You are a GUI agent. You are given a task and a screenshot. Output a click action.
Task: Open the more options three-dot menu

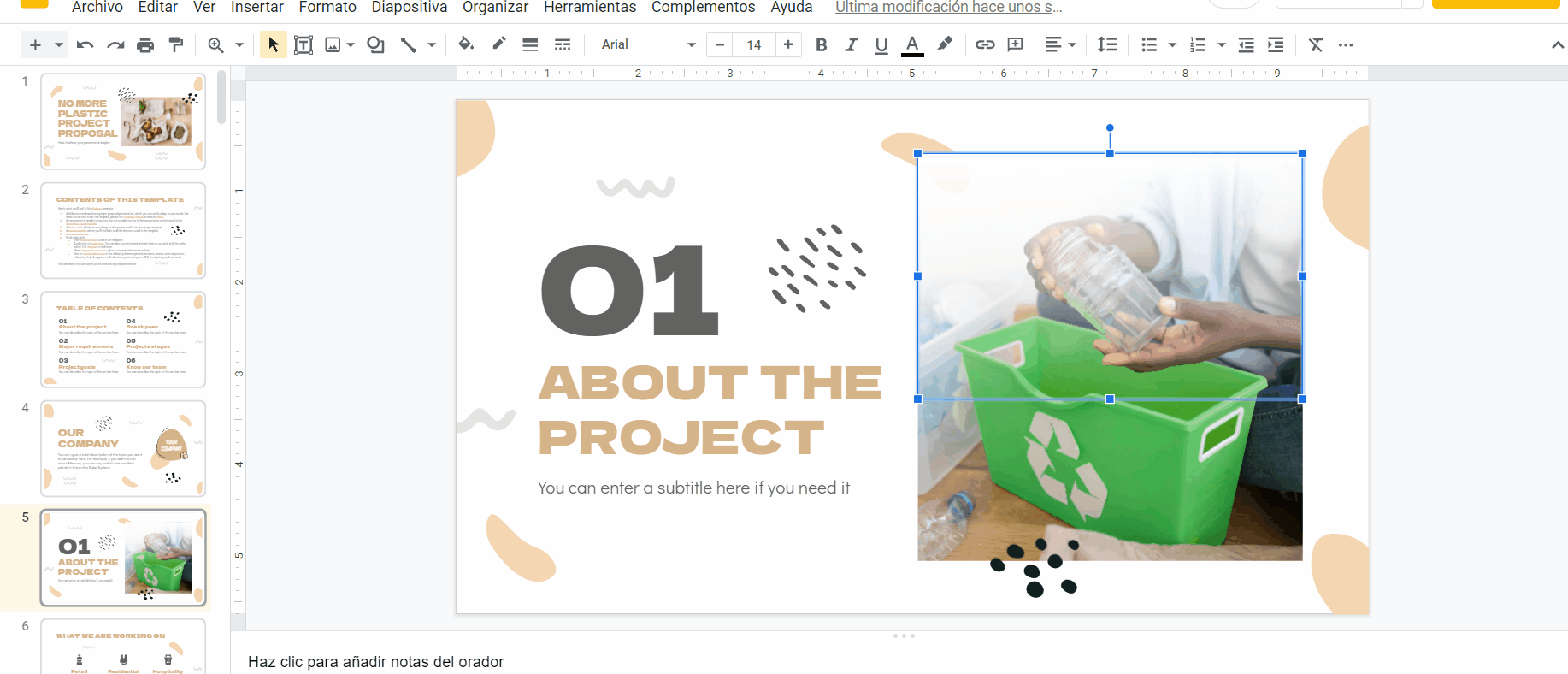pos(1346,44)
